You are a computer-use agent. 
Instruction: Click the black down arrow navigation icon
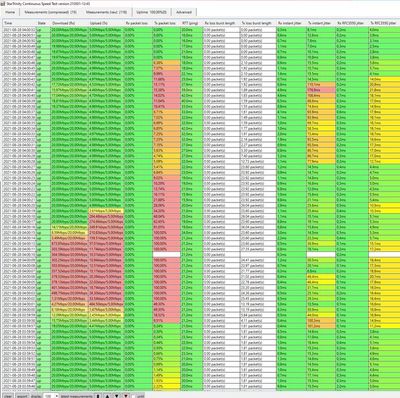pyautogui.click(x=117, y=396)
